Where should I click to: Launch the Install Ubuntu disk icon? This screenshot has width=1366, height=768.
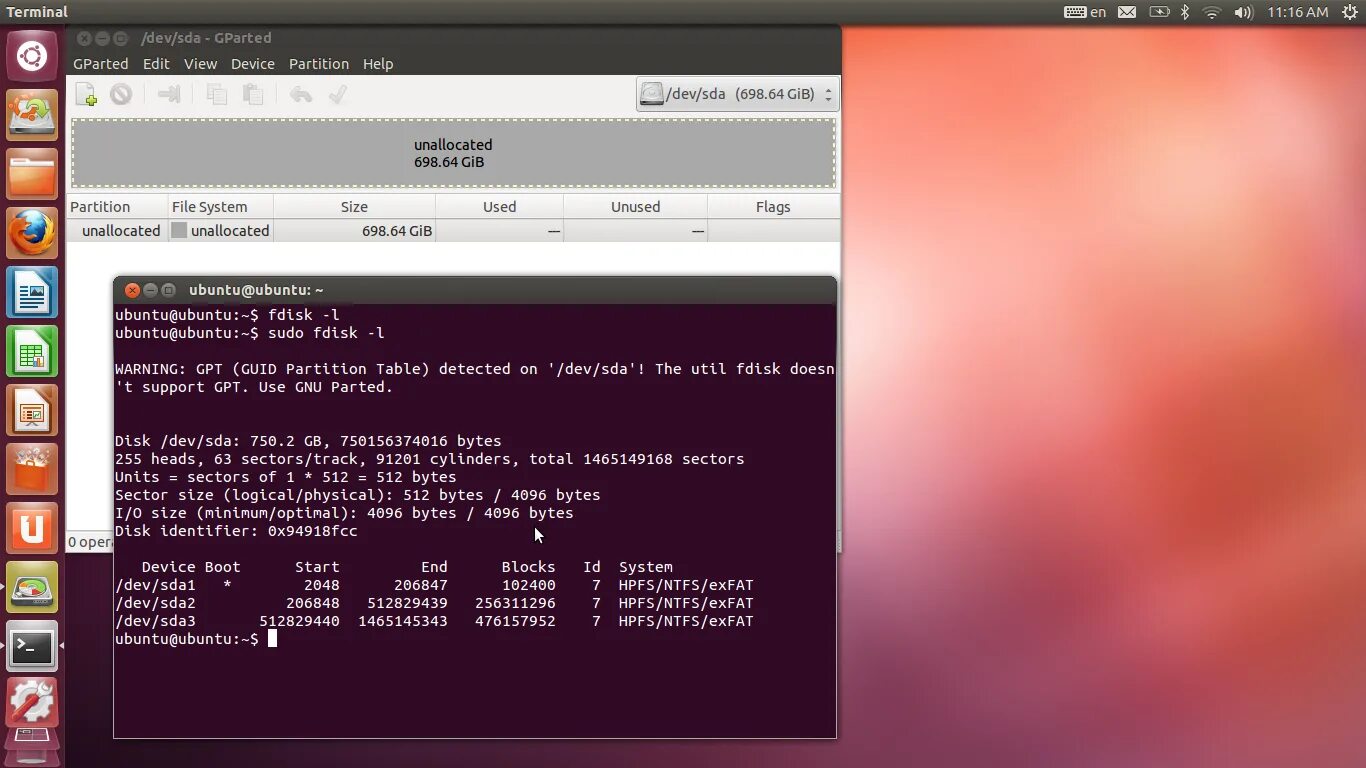[x=32, y=115]
